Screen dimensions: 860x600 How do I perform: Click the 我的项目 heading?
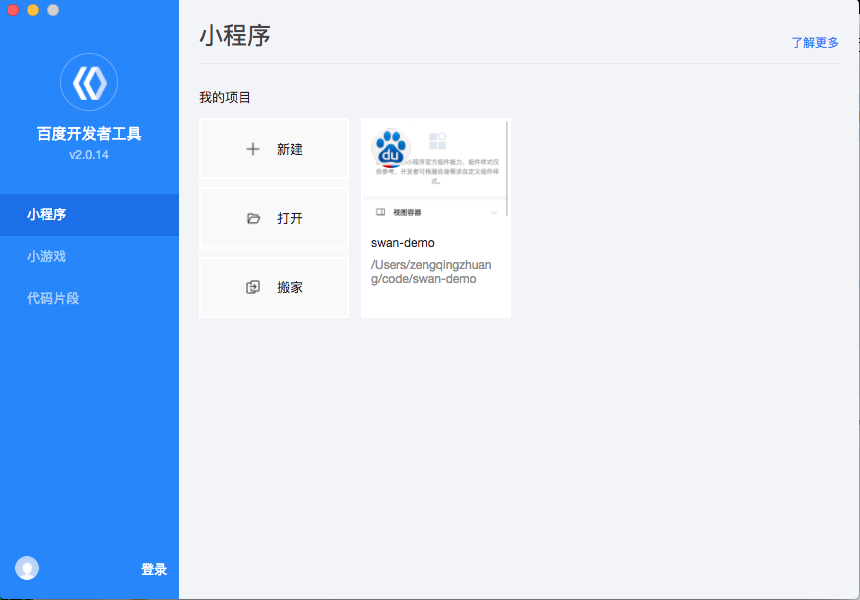[x=225, y=98]
